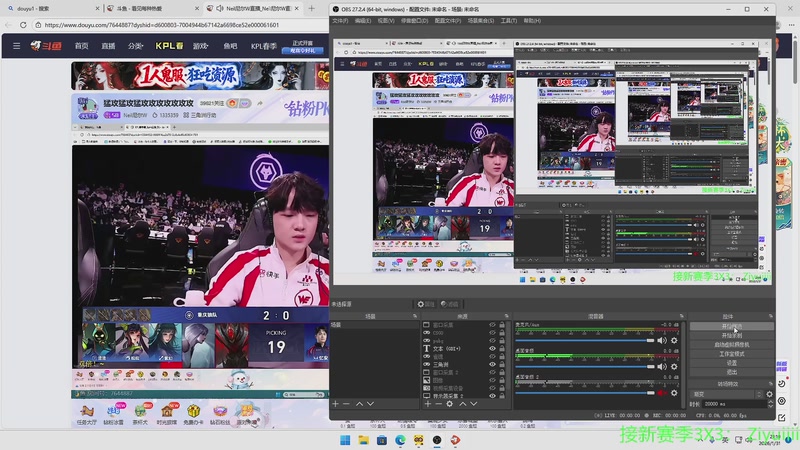Screen dimensions: 800x450
Task: Move scene up in scenes panel
Action: tap(359, 404)
